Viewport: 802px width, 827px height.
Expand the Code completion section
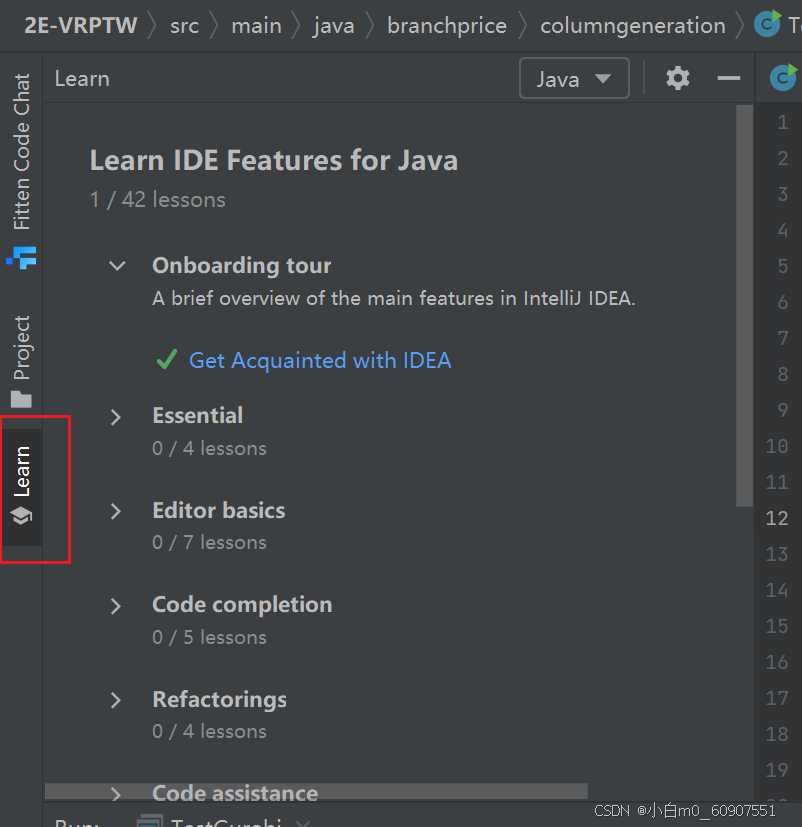(116, 605)
